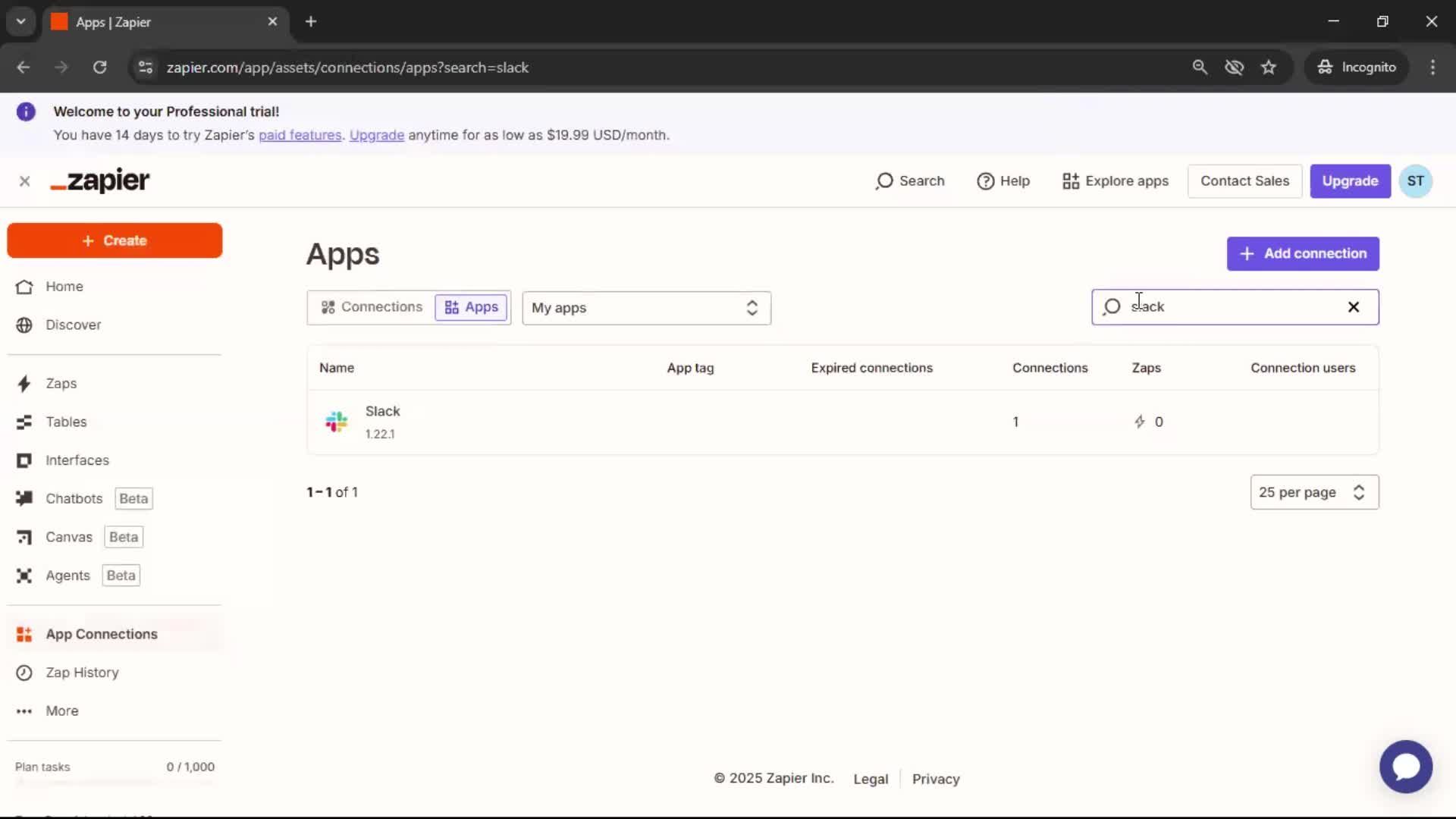The image size is (1456, 819).
Task: Click the orange Create button
Action: pyautogui.click(x=115, y=240)
